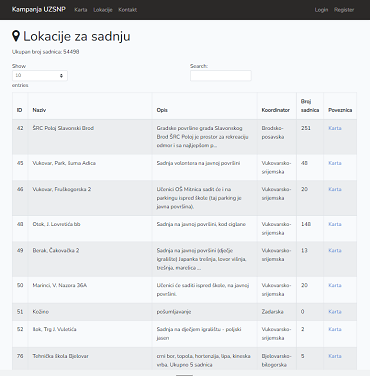Click the Register link
370x376 pixels.
coord(344,10)
